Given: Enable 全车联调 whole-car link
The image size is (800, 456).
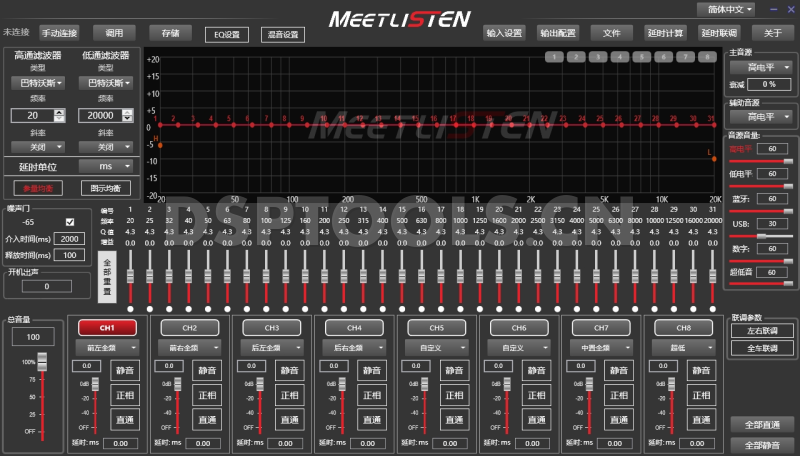Looking at the screenshot, I should pos(762,348).
